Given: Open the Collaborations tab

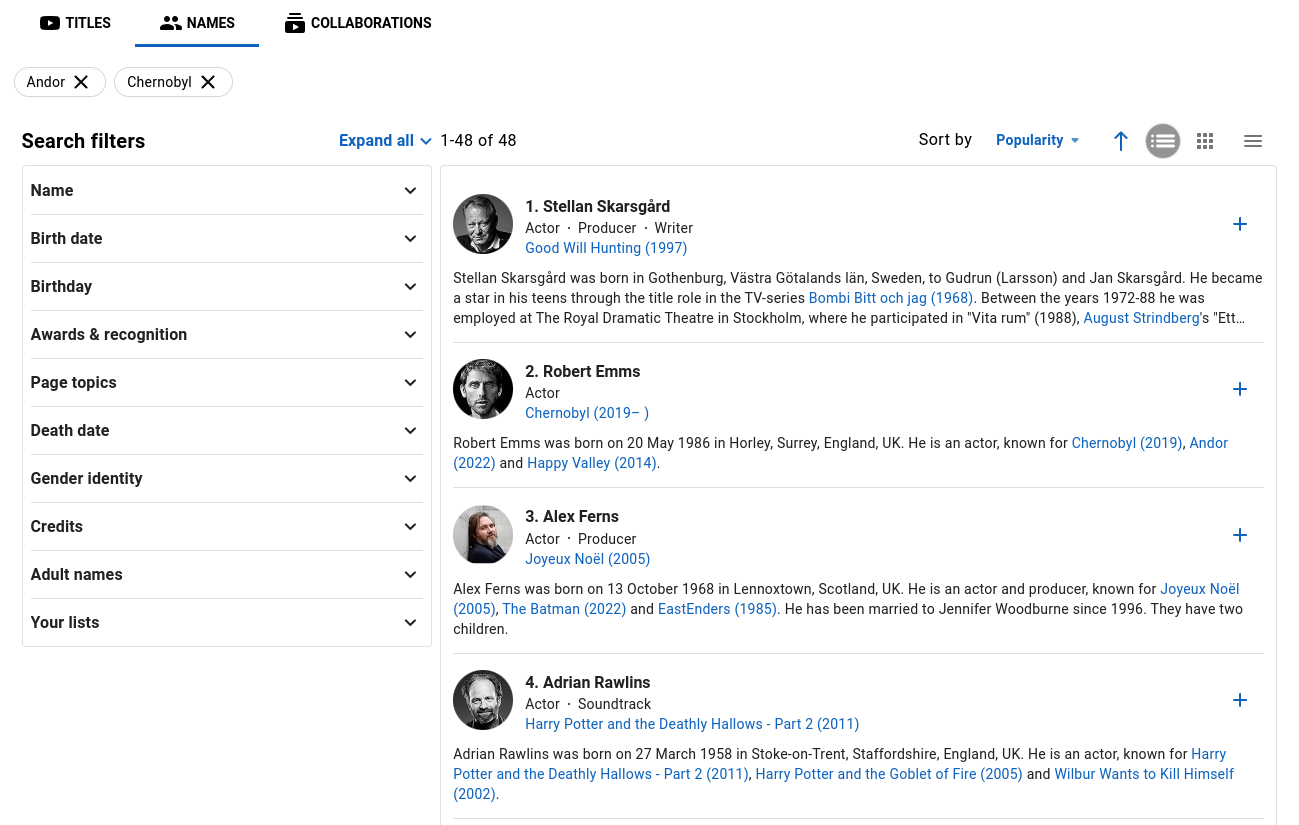Looking at the screenshot, I should (x=358, y=23).
